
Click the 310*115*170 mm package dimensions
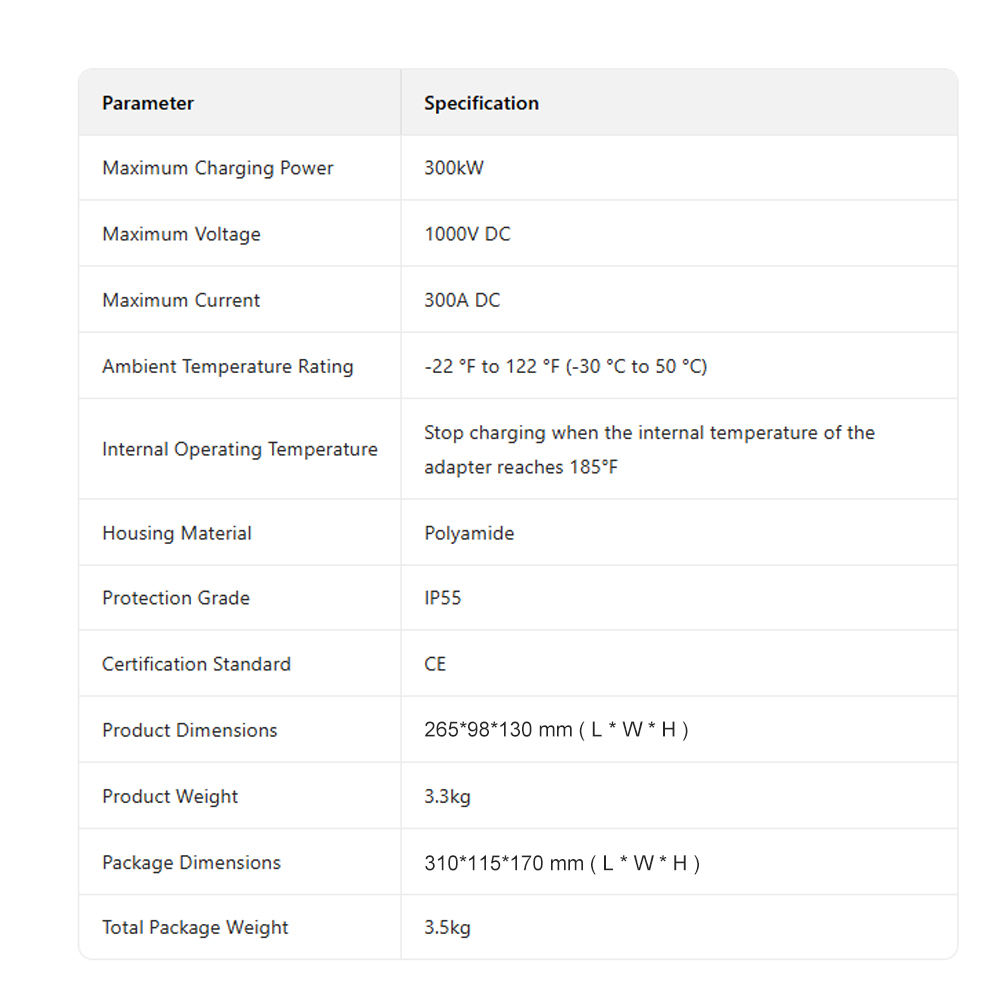click(x=562, y=863)
